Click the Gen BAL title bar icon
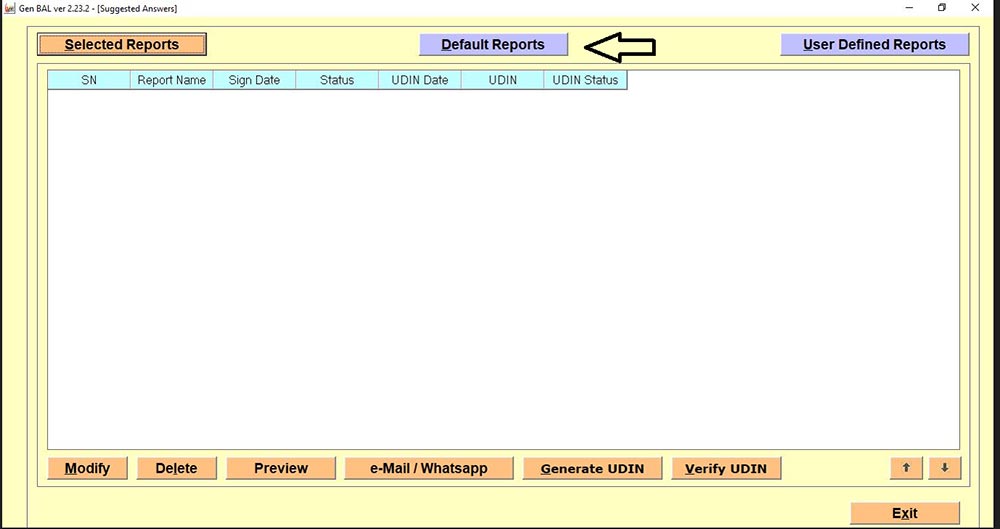This screenshot has height=529, width=1000. pos(9,8)
